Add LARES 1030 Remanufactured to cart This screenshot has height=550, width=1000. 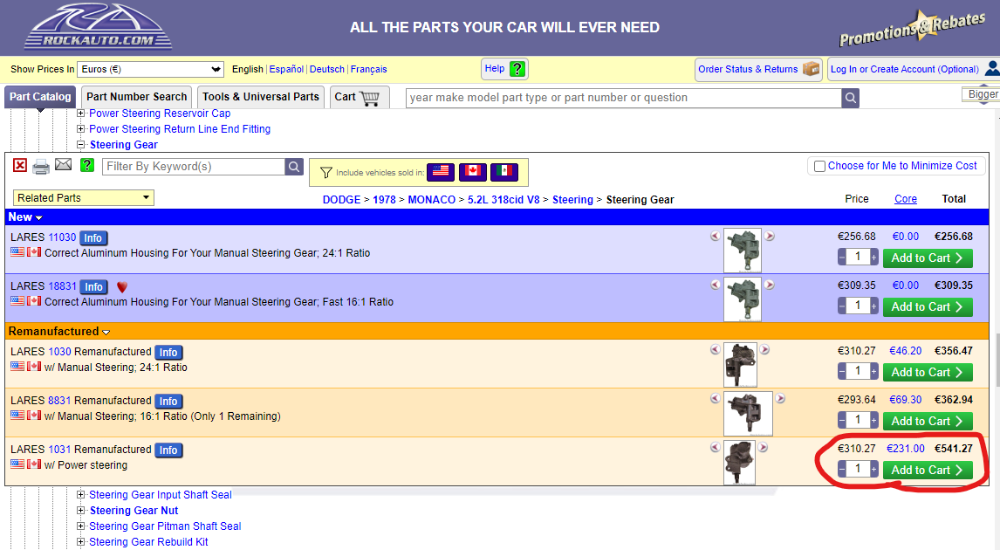pos(927,372)
